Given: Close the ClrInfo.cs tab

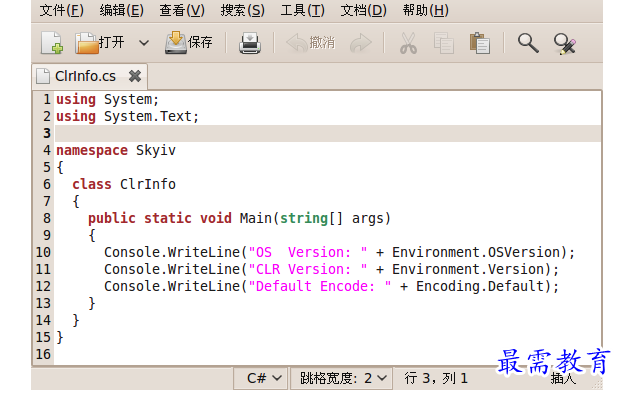Looking at the screenshot, I should 135,76.
